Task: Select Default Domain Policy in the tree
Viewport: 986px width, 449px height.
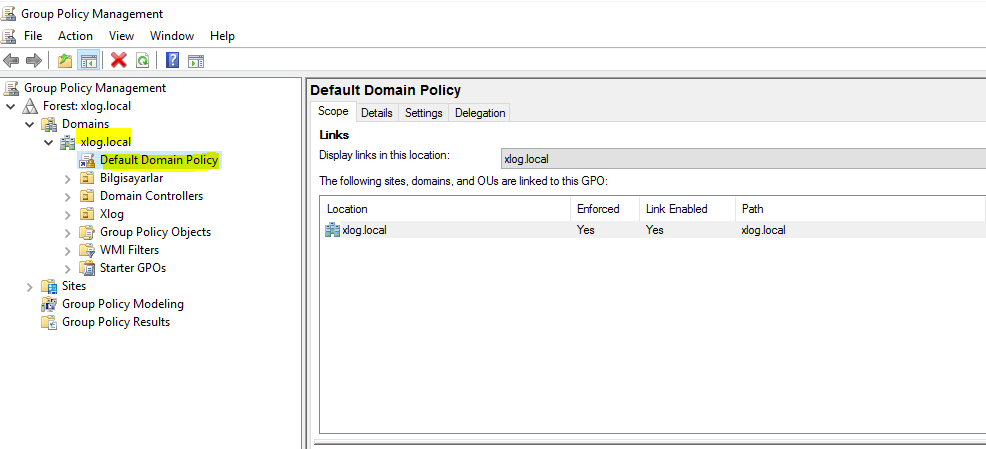Action: (159, 160)
